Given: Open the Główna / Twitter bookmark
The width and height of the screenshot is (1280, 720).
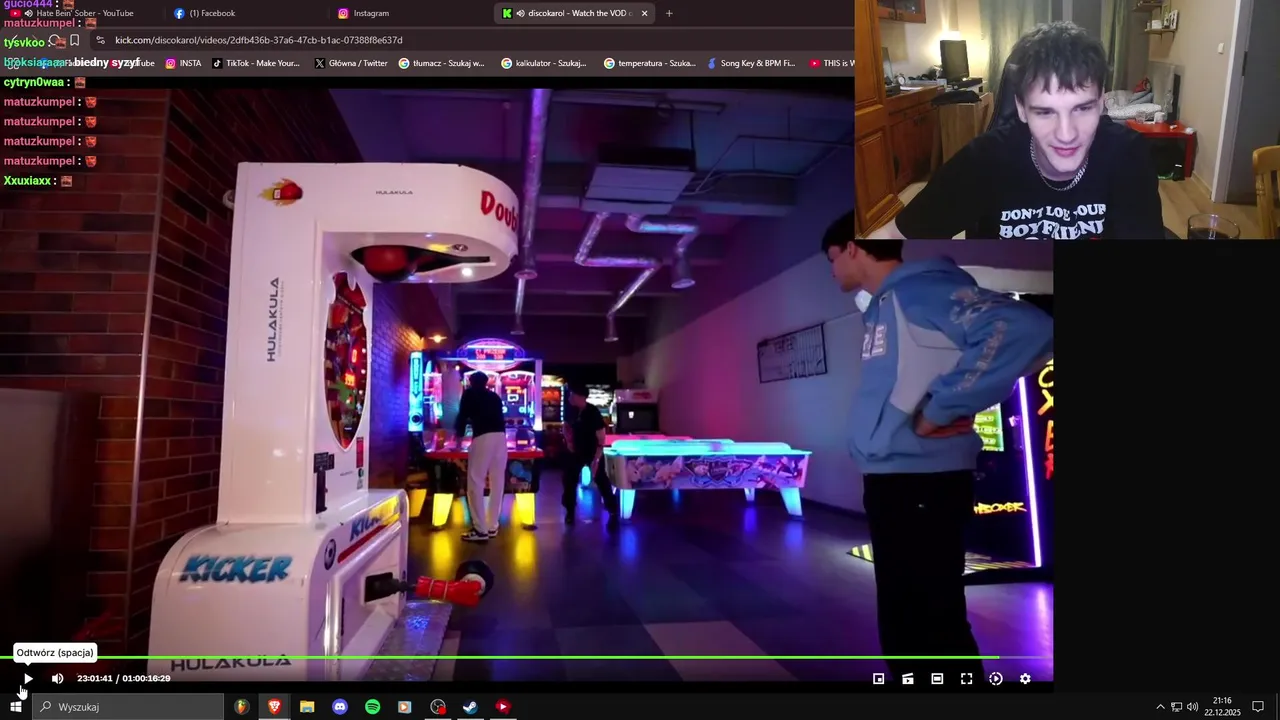Looking at the screenshot, I should (x=351, y=63).
